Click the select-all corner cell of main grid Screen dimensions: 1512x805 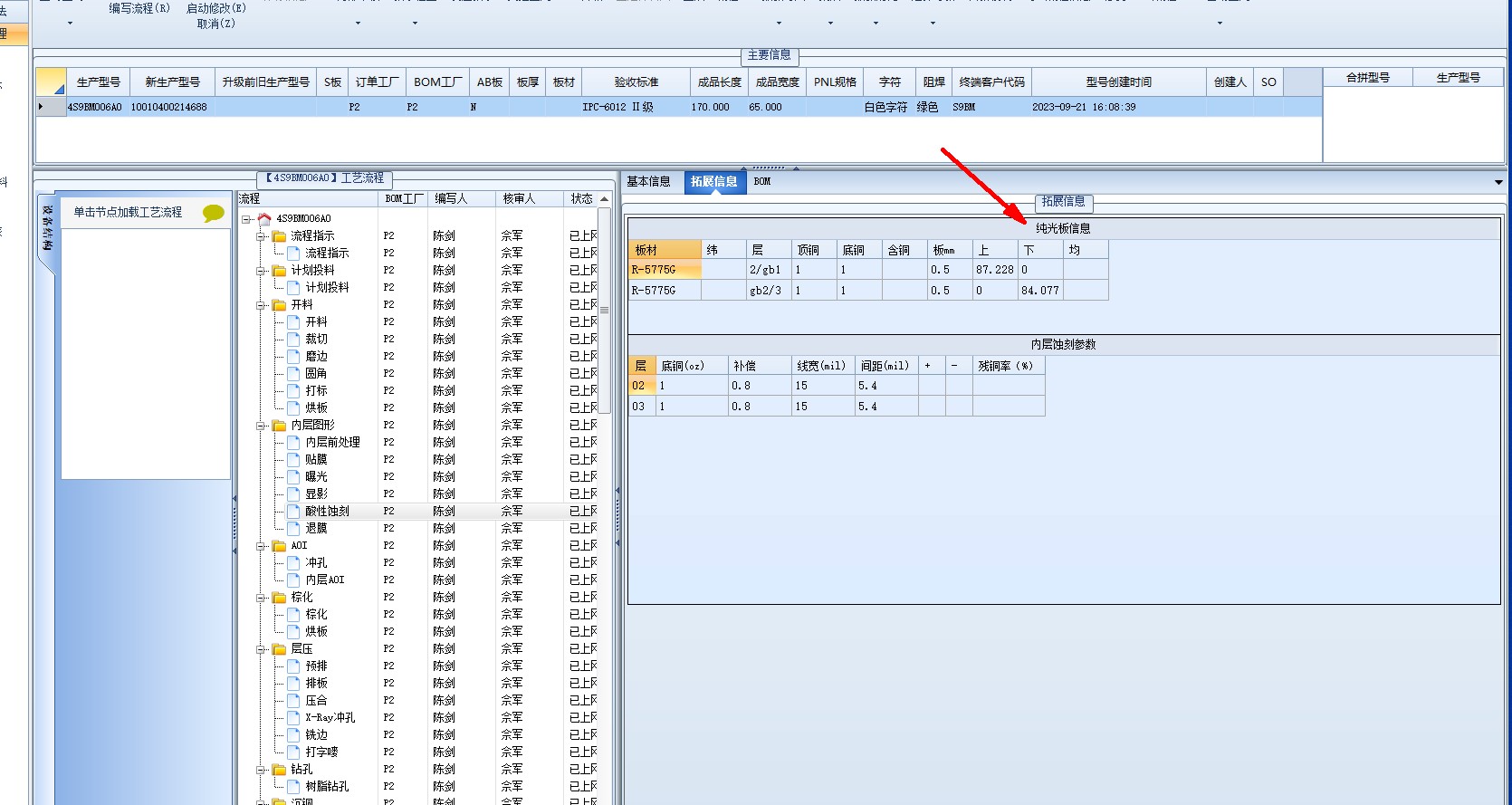click(x=51, y=81)
